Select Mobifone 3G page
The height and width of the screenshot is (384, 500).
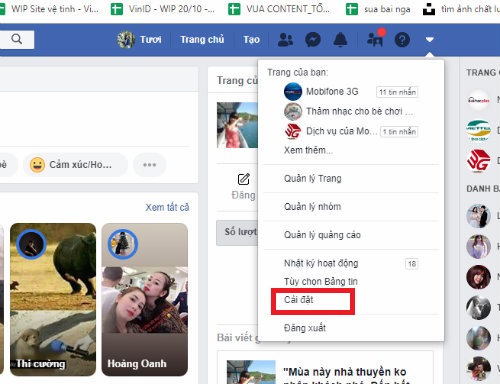332,91
